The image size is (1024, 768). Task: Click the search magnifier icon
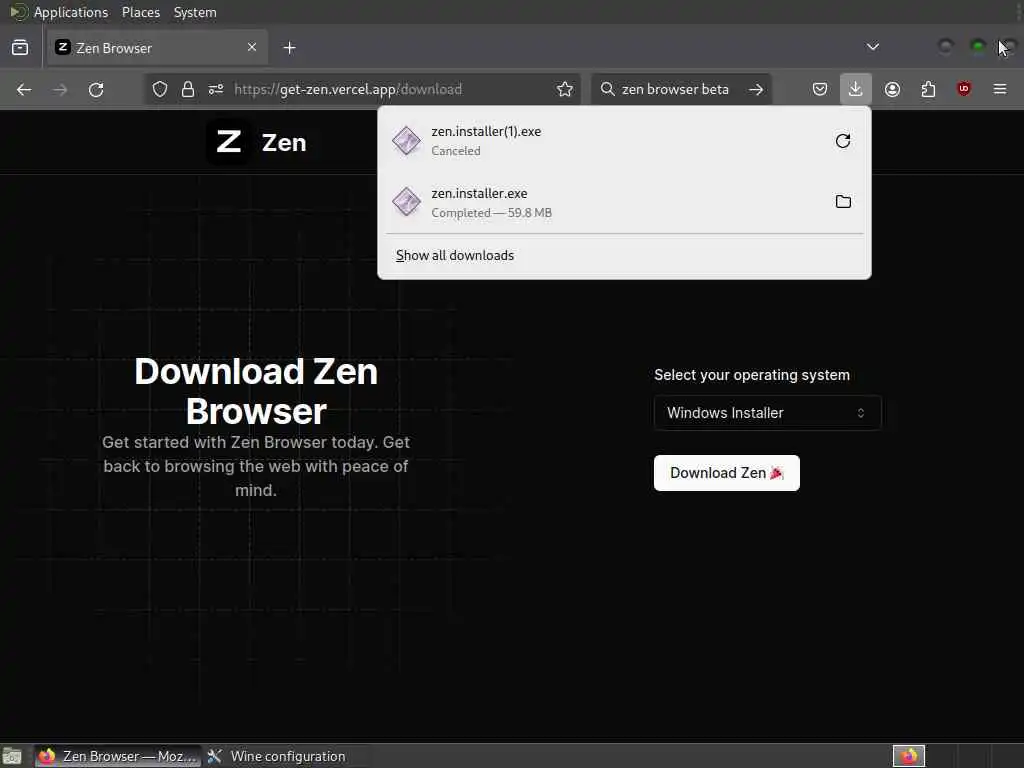[607, 89]
